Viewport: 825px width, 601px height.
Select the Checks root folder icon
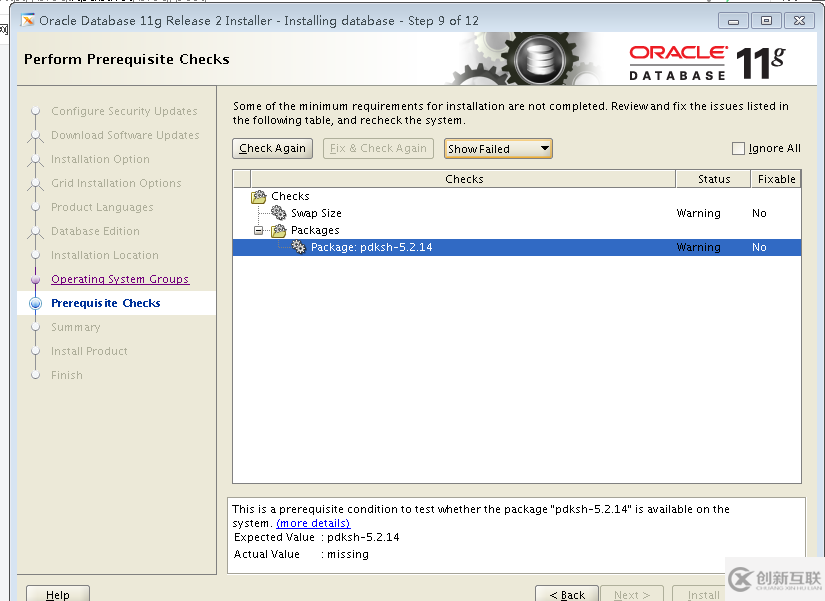(x=259, y=196)
